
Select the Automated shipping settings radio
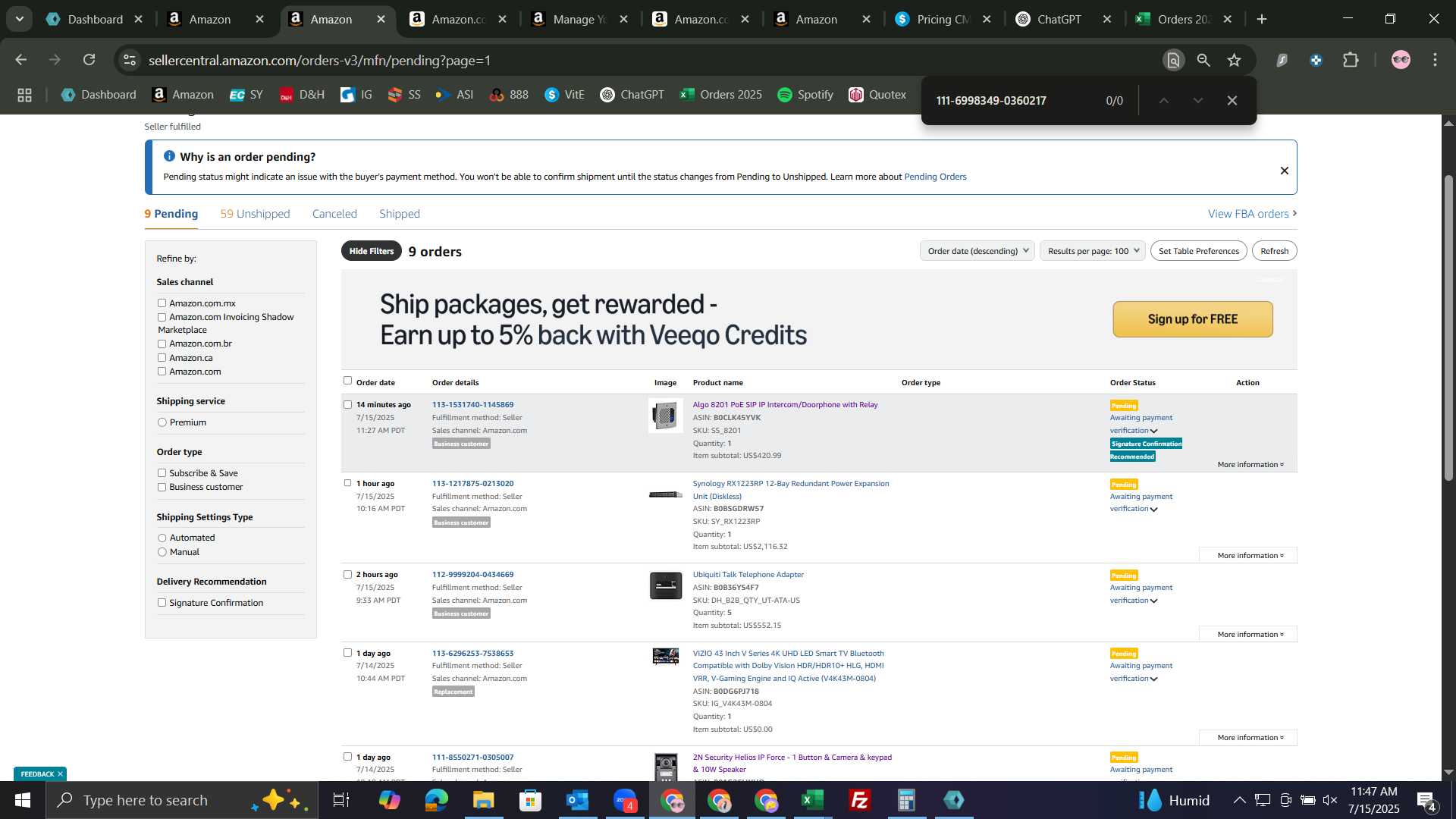point(162,538)
